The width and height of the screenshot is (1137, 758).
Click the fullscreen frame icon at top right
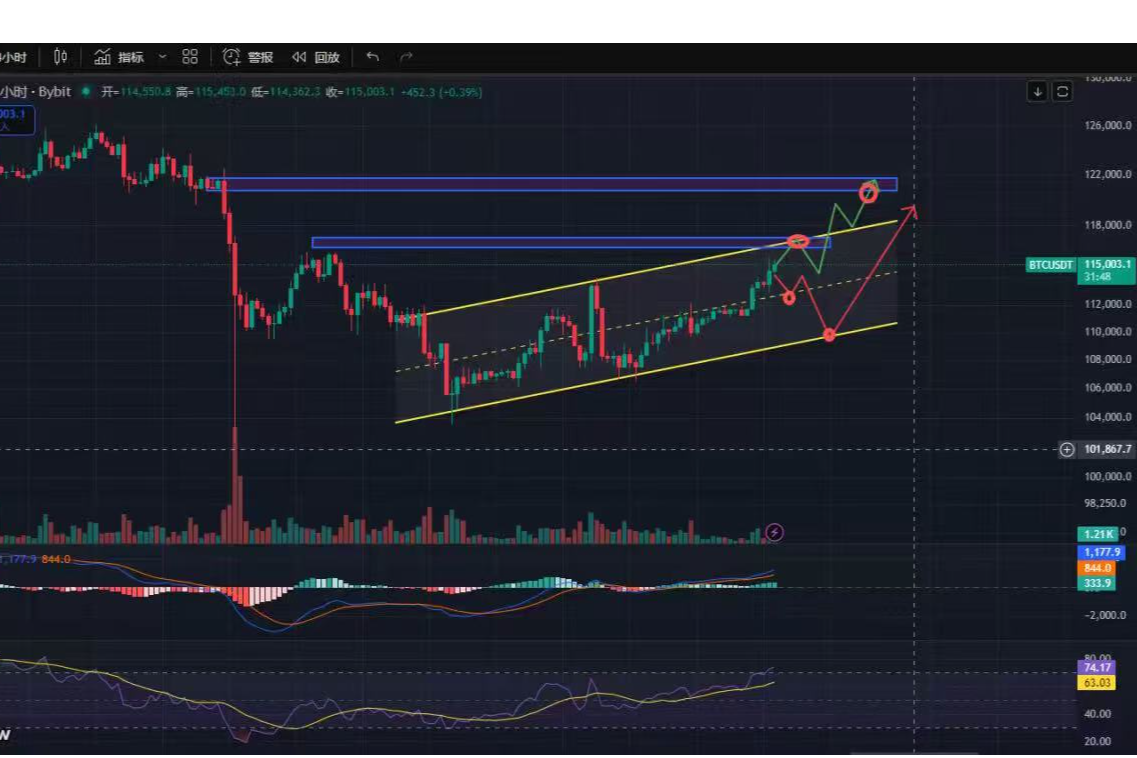pos(1062,91)
